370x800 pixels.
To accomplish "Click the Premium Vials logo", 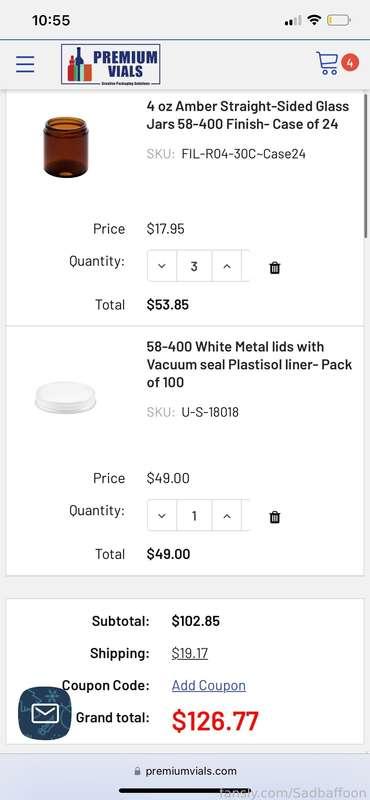I will pos(110,64).
